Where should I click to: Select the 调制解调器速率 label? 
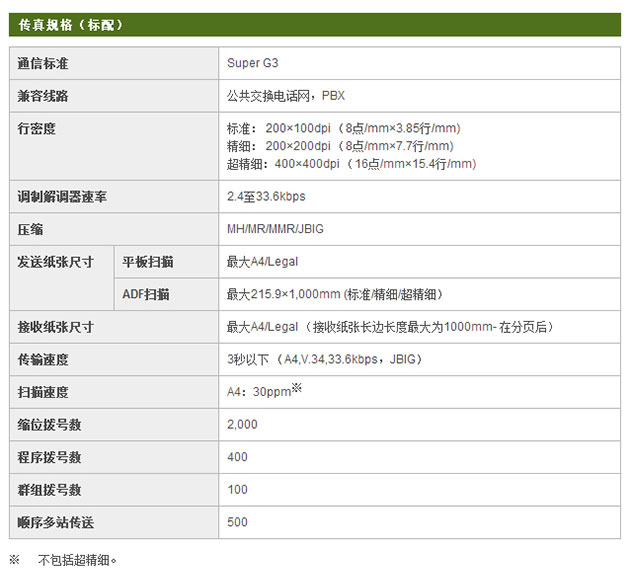click(62, 197)
